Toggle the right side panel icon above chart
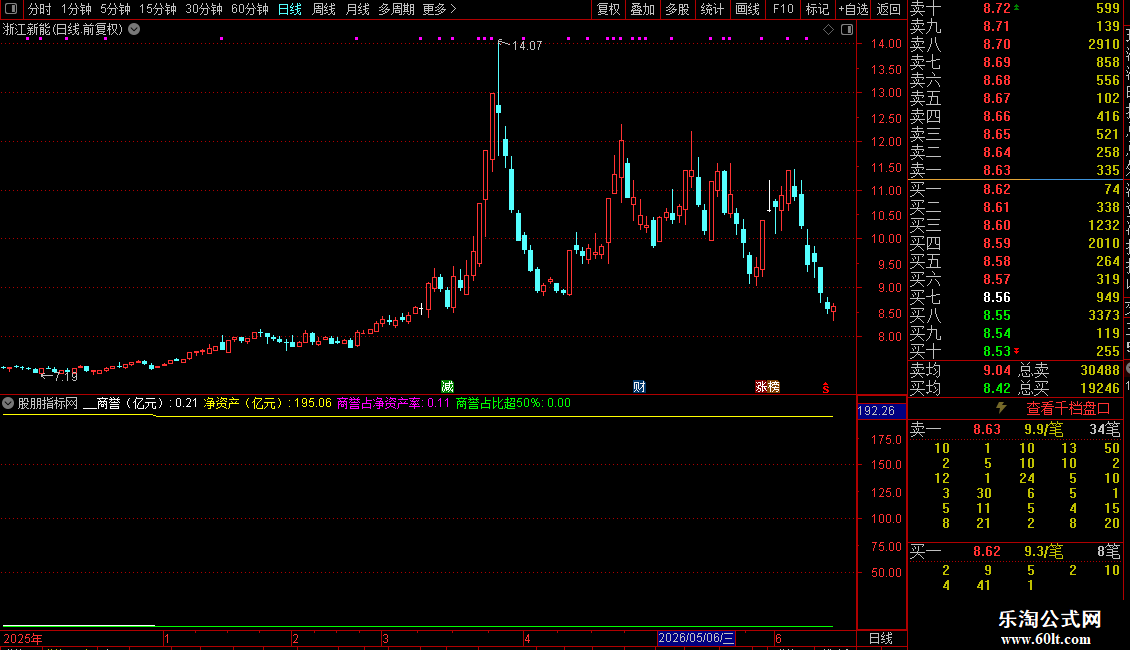The width and height of the screenshot is (1130, 650). pos(847,30)
